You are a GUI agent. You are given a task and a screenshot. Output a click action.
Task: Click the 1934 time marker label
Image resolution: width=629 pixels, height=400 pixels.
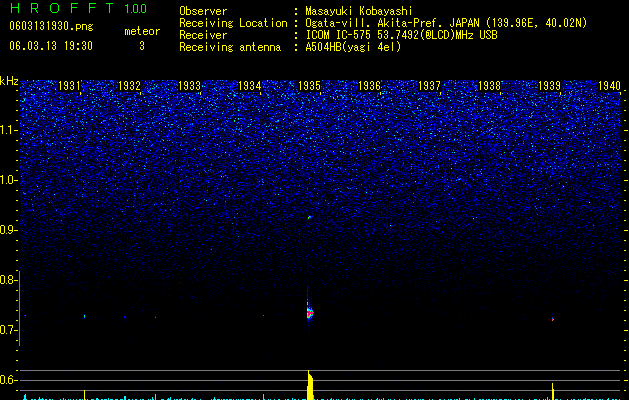[x=250, y=86]
